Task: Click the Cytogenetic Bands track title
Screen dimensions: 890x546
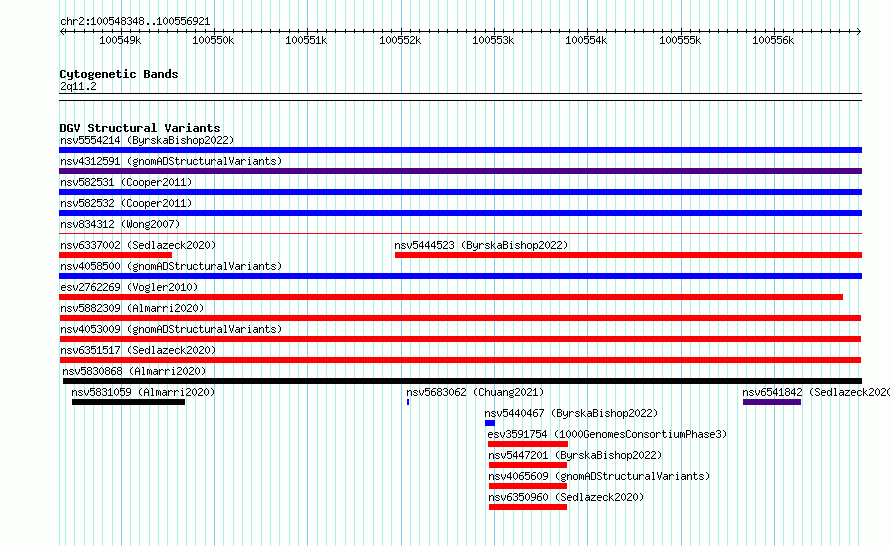Action: [119, 74]
